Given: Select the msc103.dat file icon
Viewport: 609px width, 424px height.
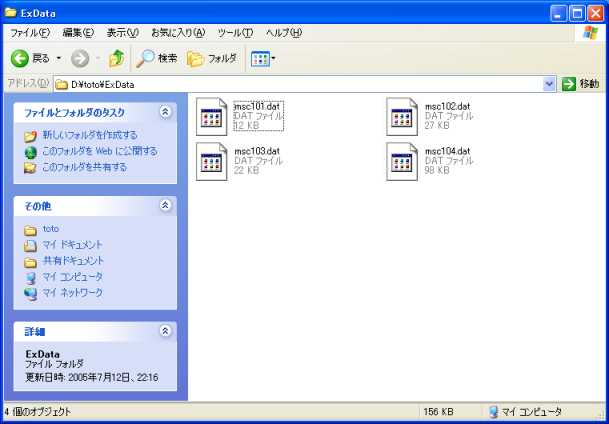Looking at the screenshot, I should coord(211,162).
